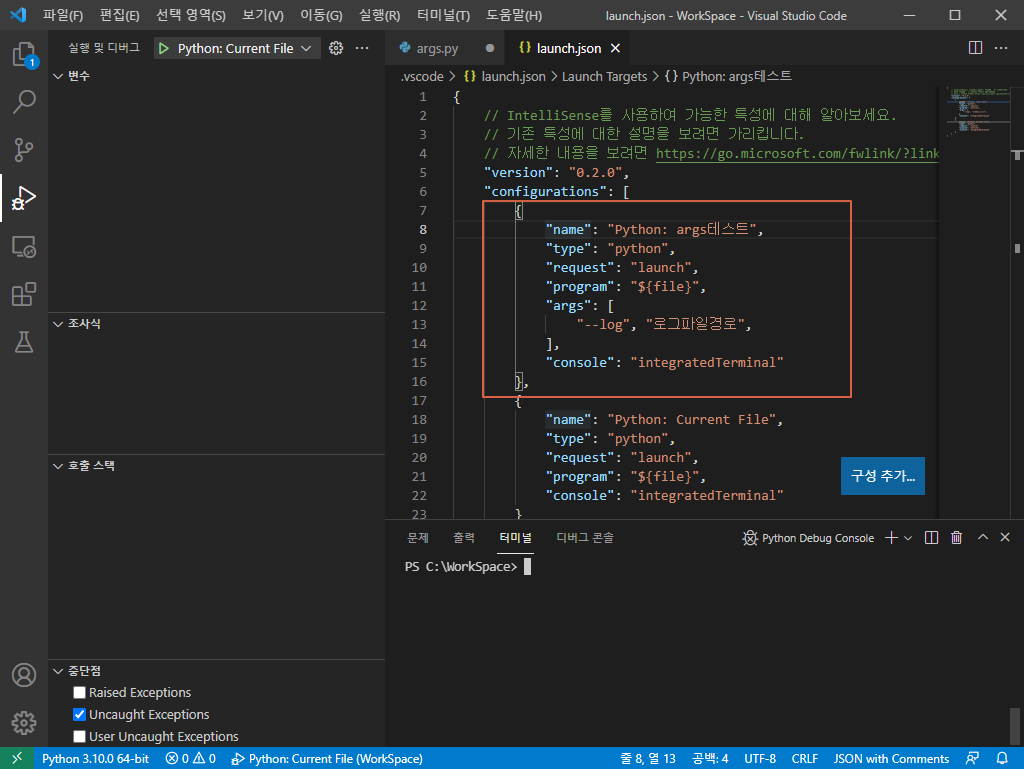Change the UTF-8 encoding setting

click(x=760, y=759)
